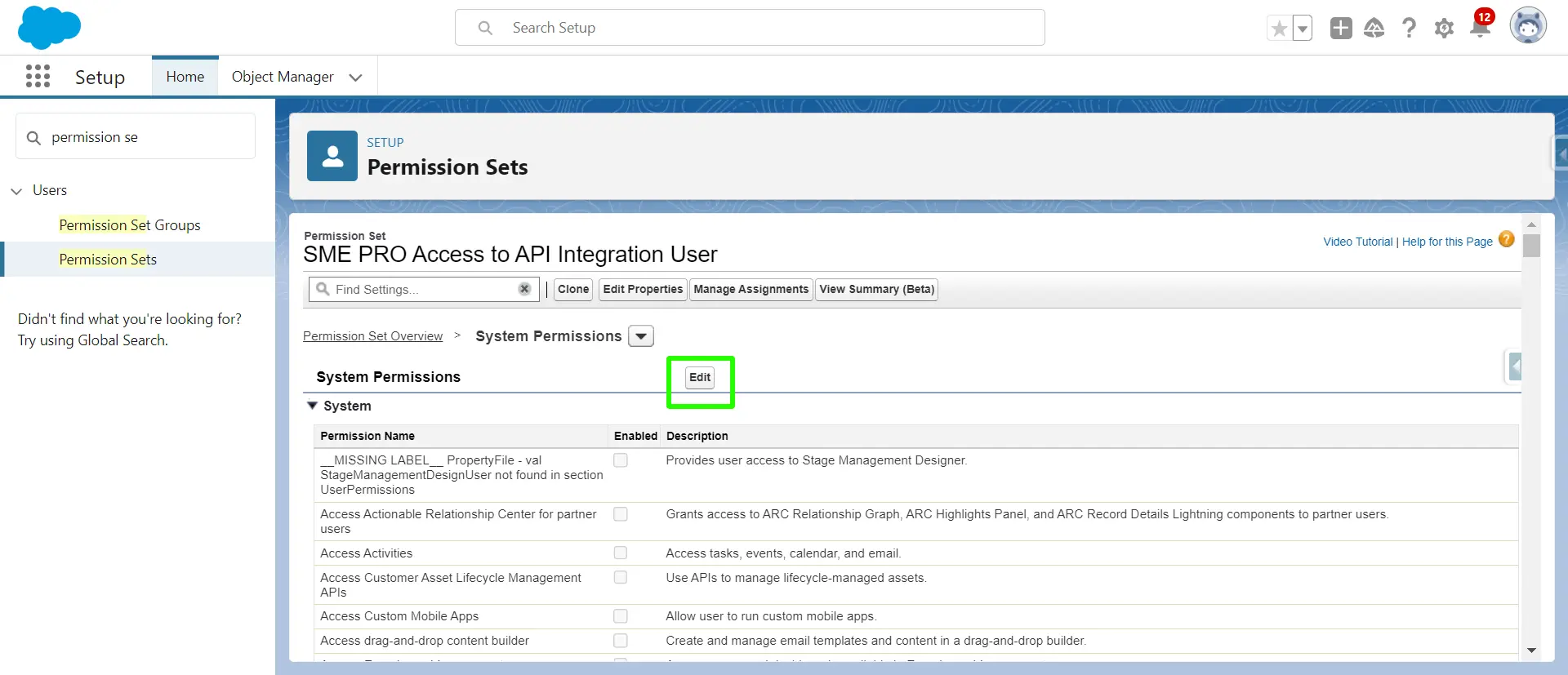The width and height of the screenshot is (1568, 675).
Task: Expand the right side panel arrow handle
Action: click(x=1514, y=366)
